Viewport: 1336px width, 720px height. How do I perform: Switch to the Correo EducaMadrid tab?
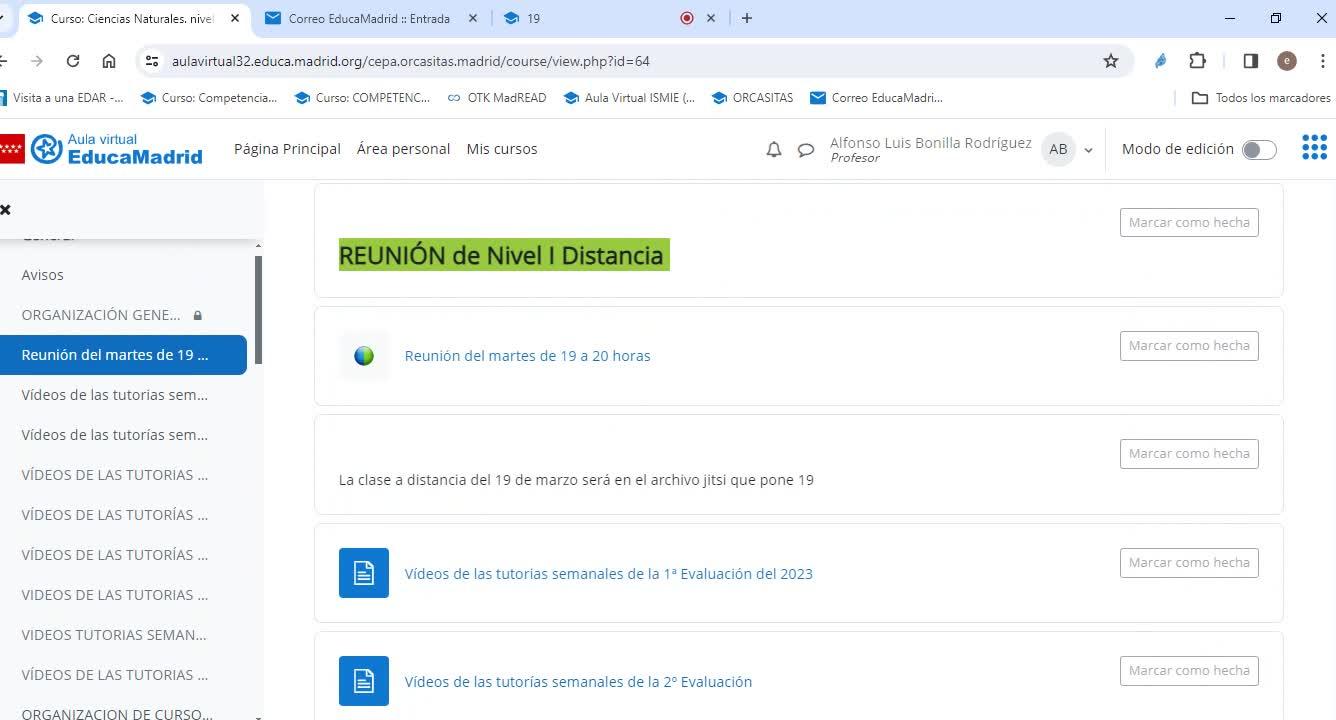point(371,18)
